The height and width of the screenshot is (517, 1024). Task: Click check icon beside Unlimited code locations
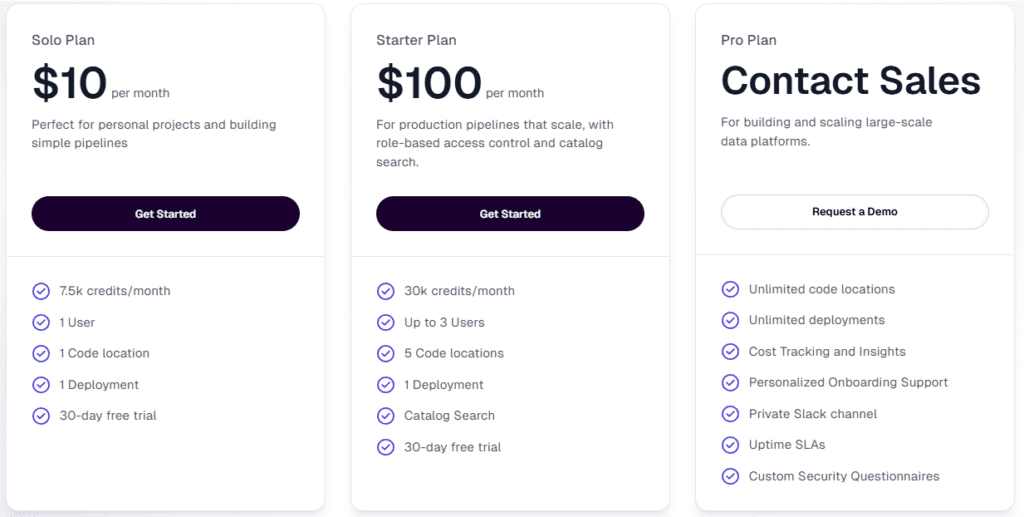point(730,289)
